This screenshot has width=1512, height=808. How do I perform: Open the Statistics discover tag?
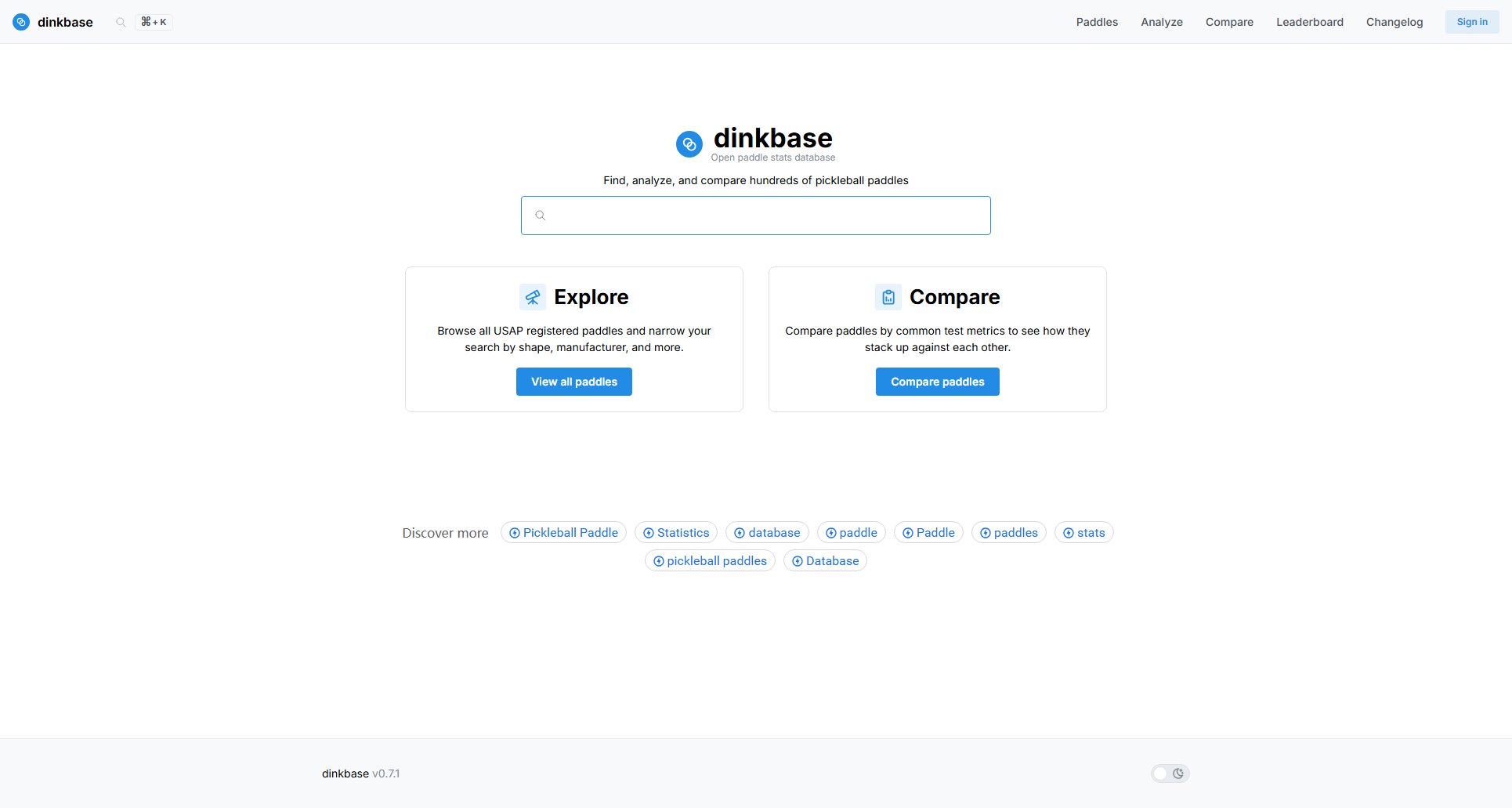click(676, 533)
